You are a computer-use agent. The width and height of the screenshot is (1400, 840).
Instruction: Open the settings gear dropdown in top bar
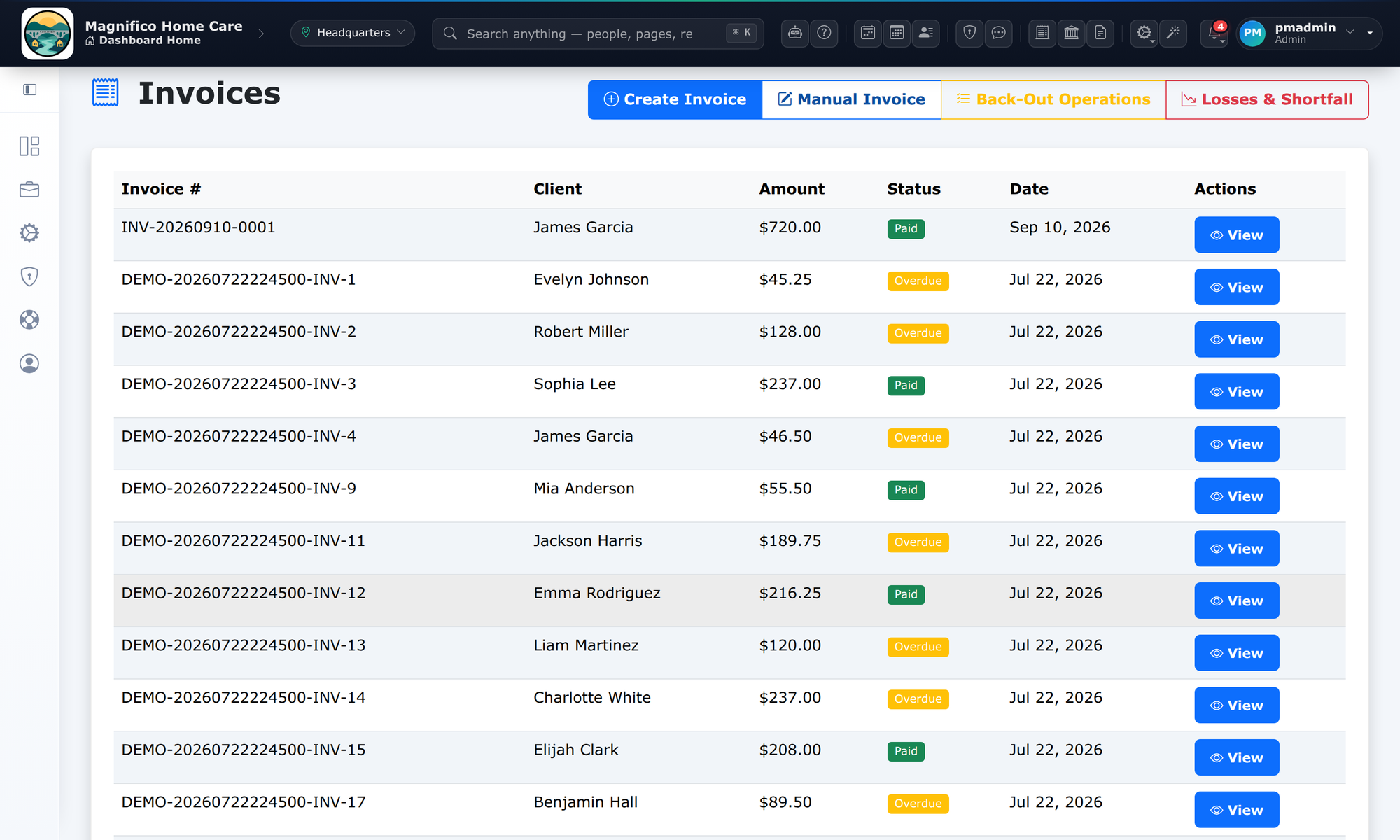pos(1144,33)
